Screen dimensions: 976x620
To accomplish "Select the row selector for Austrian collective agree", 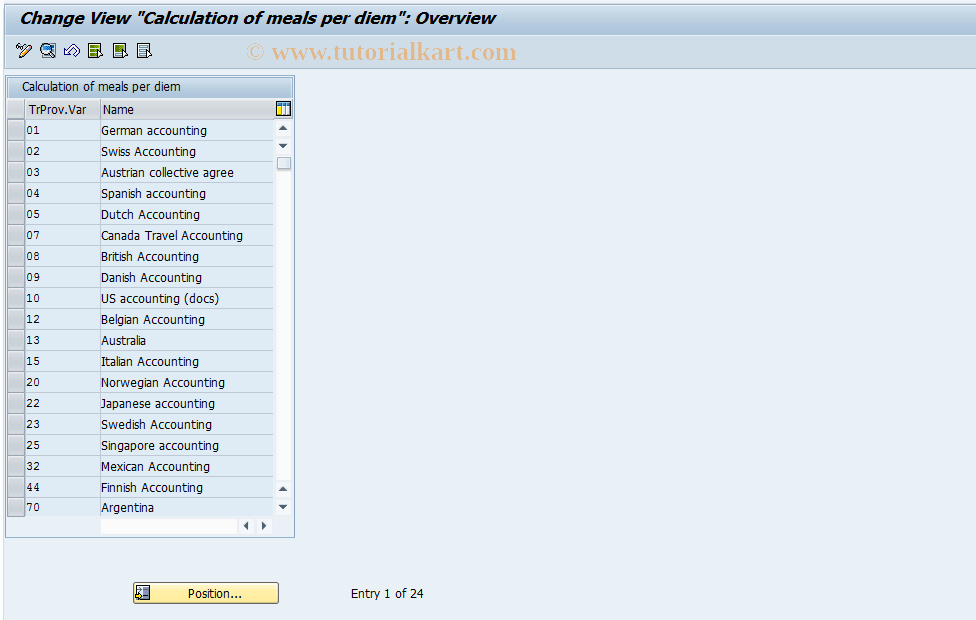I will point(16,172).
